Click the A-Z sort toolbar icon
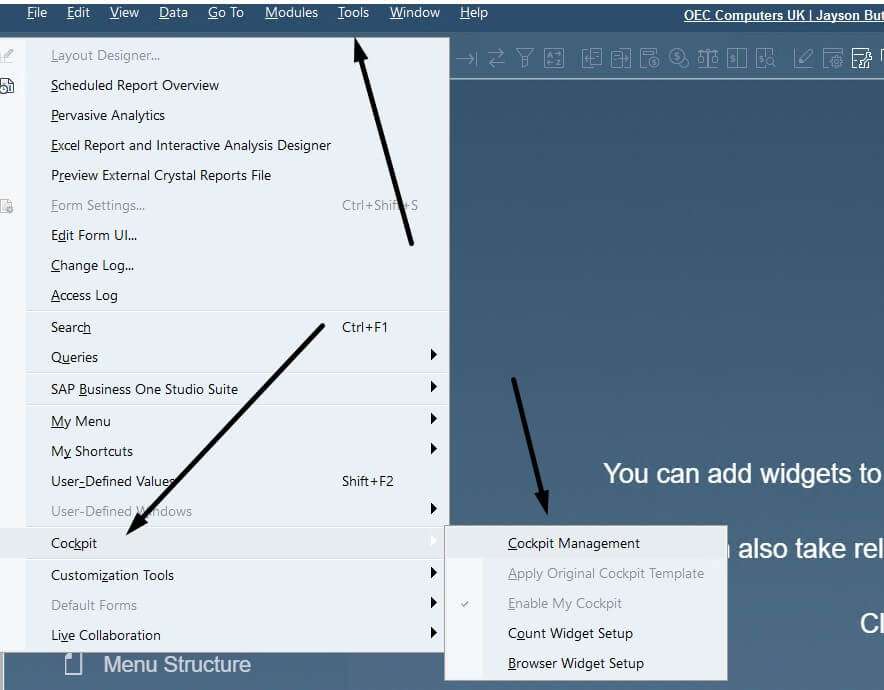 554,58
